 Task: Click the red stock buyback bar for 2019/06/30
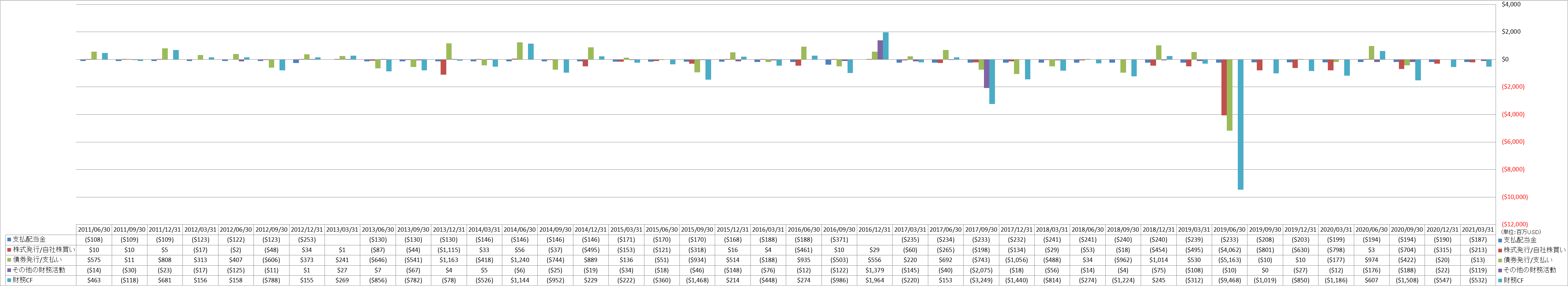pyautogui.click(x=1223, y=88)
